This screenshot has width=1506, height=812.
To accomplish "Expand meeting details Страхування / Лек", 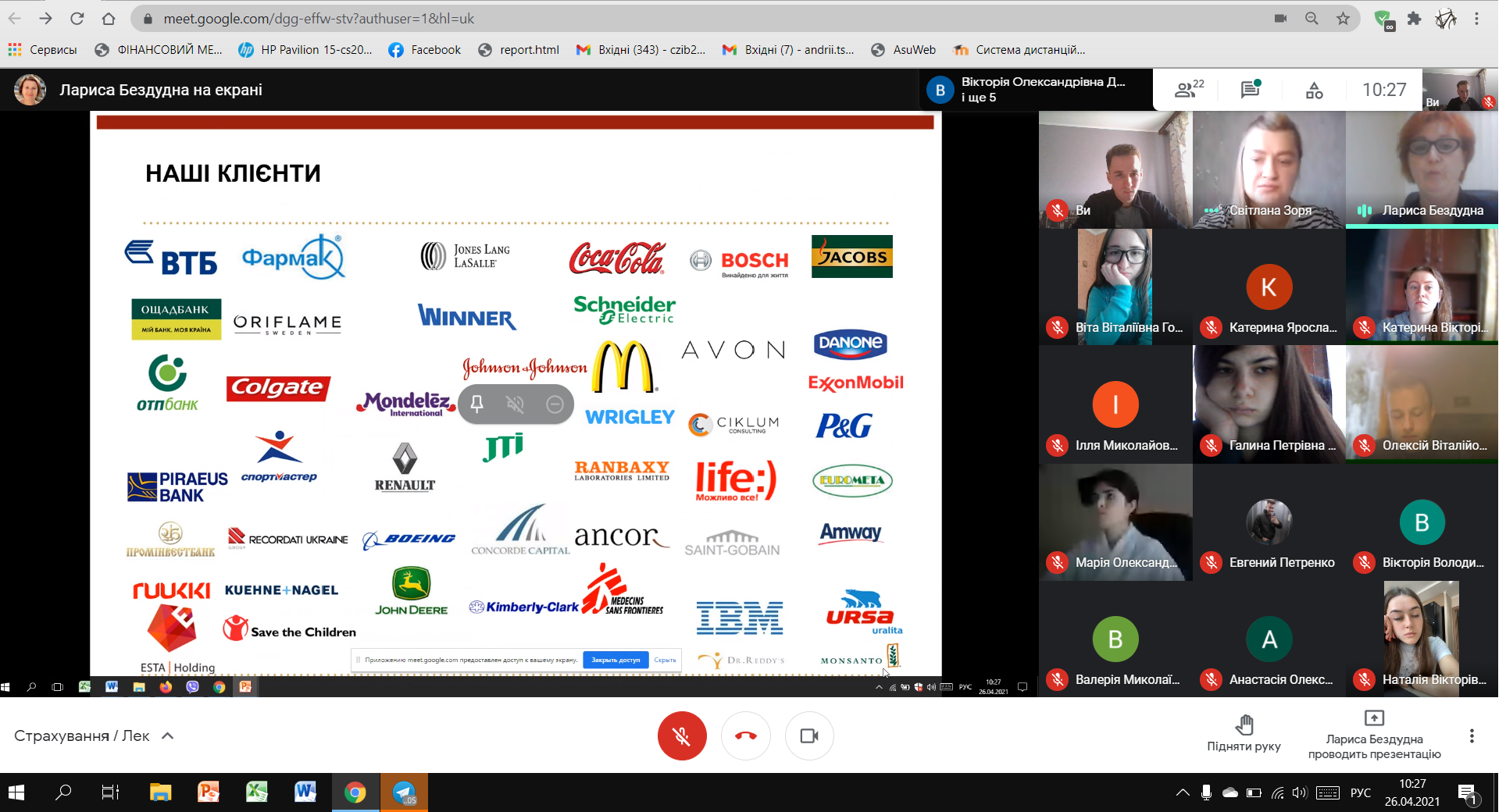I will [94, 735].
